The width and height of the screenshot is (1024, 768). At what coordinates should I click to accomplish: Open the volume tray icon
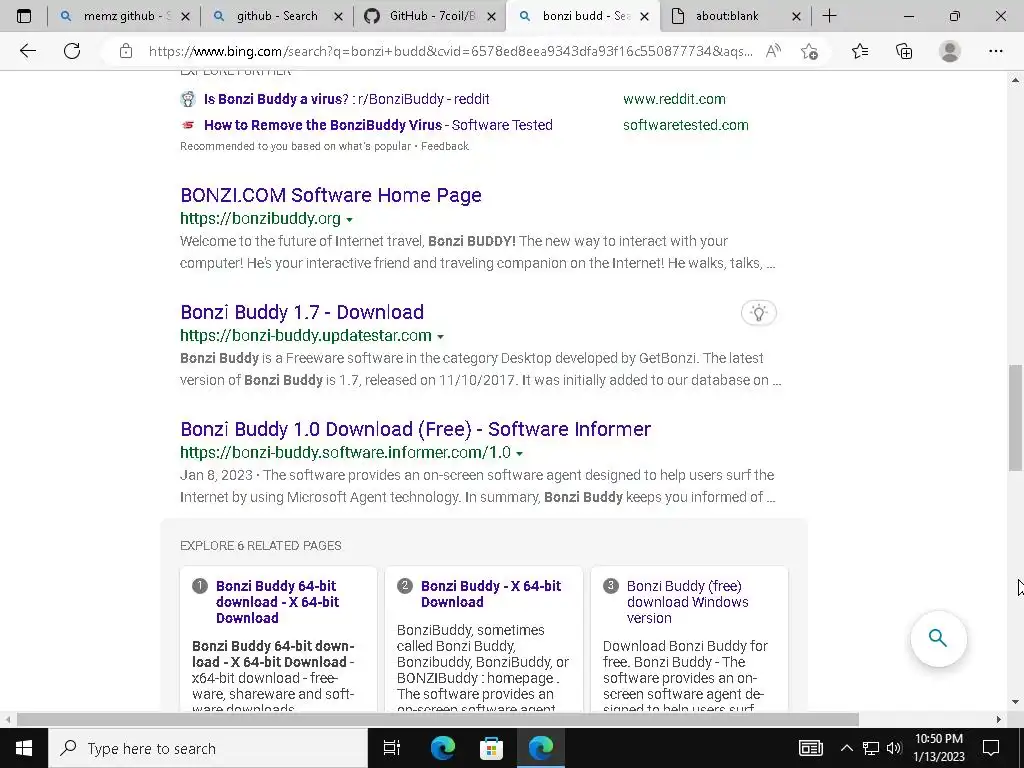pyautogui.click(x=894, y=748)
